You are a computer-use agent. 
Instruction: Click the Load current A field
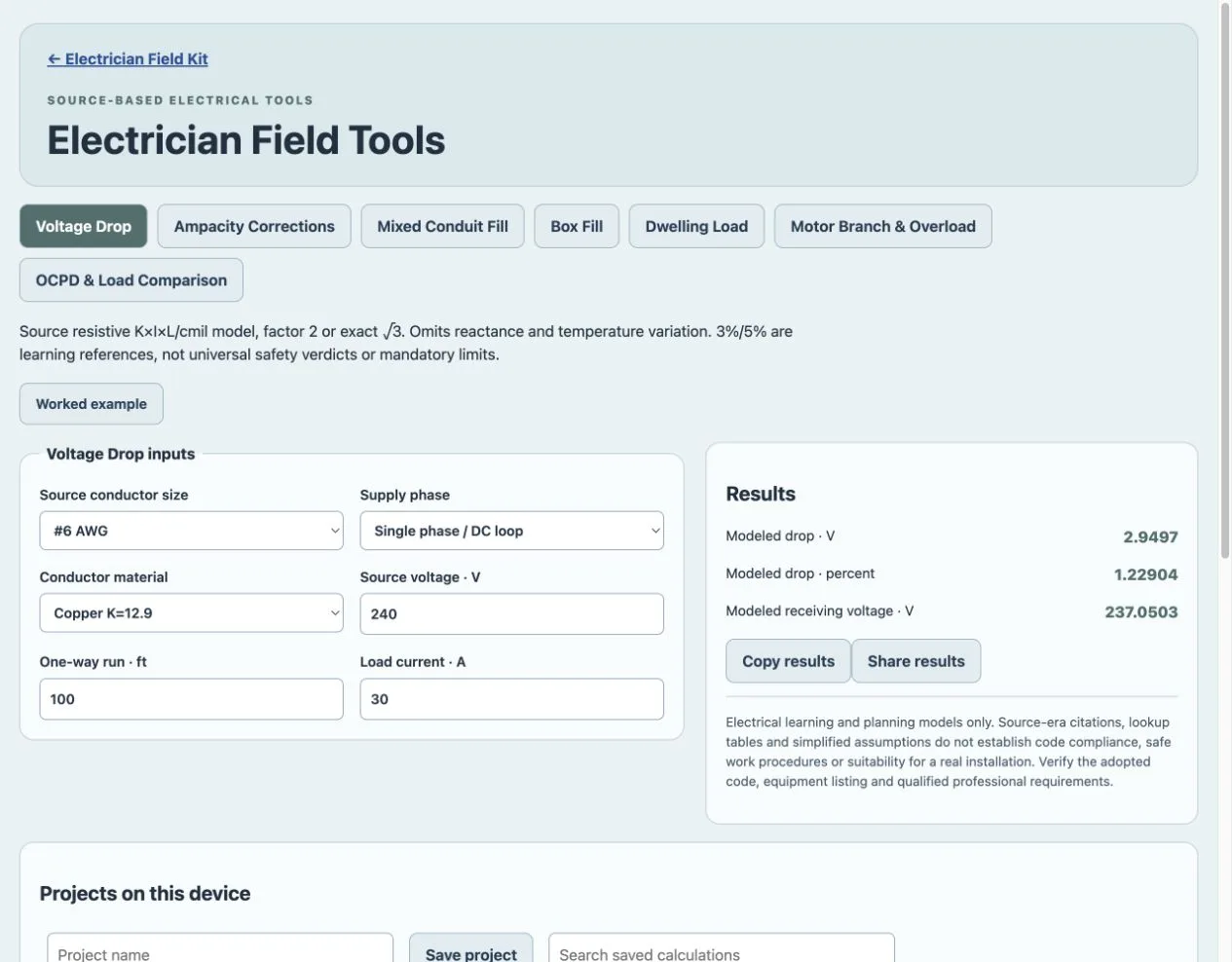[511, 699]
